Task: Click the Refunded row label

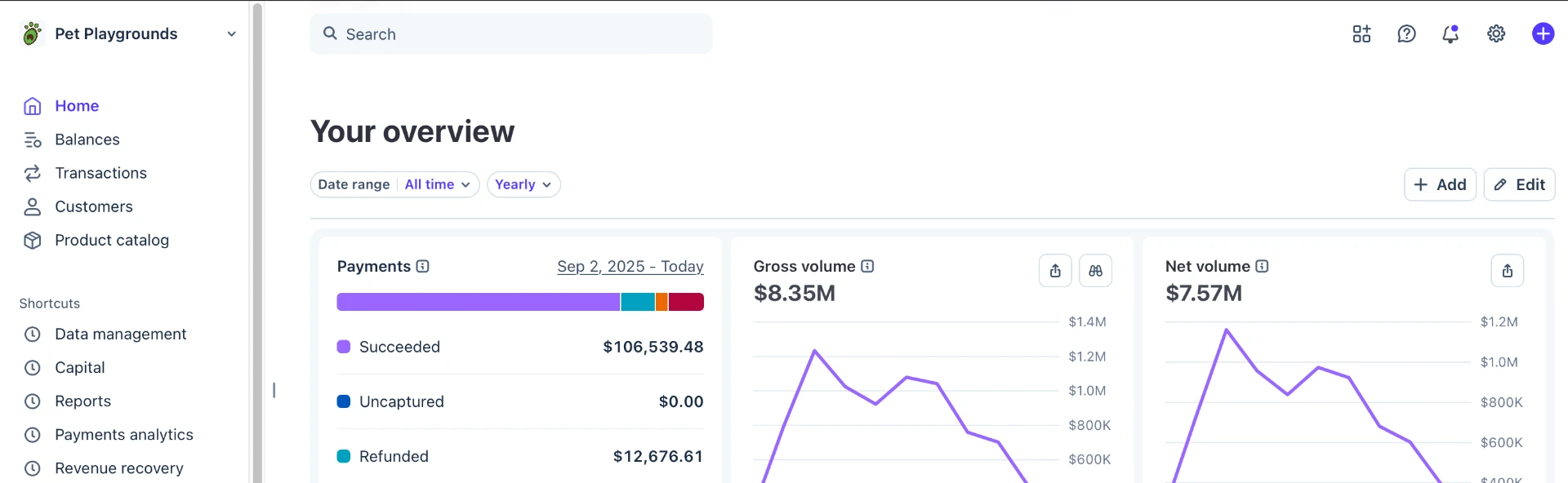Action: click(394, 456)
